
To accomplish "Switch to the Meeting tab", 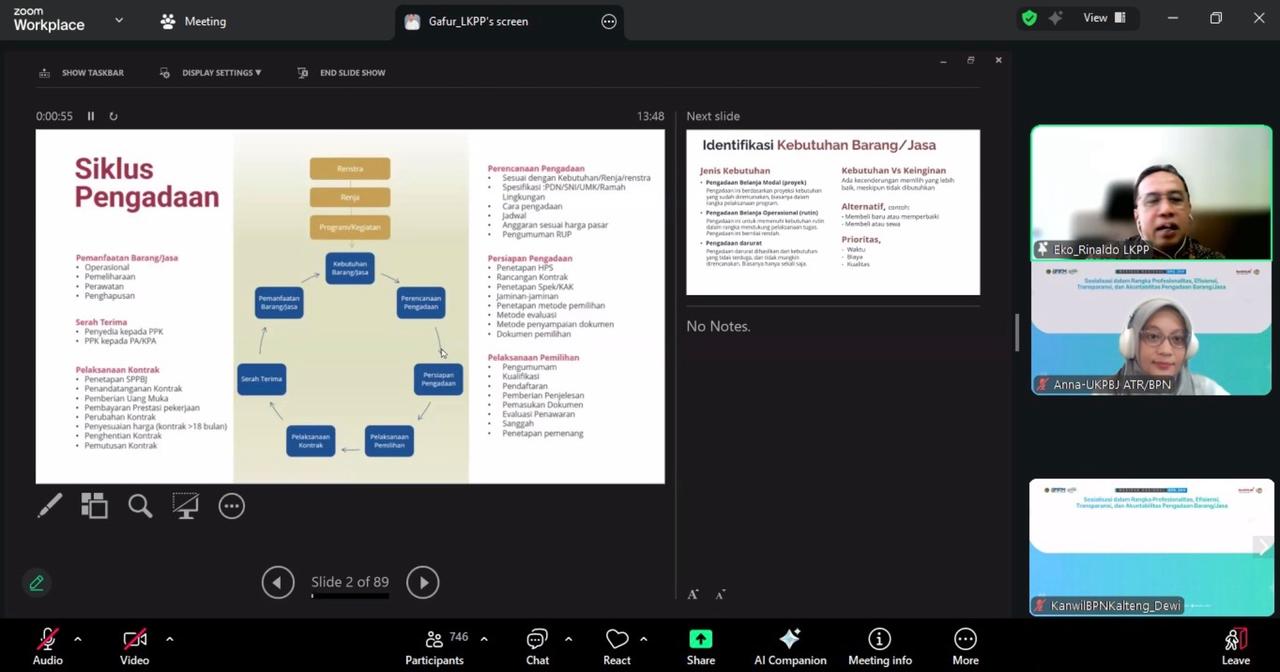I will click(x=194, y=21).
